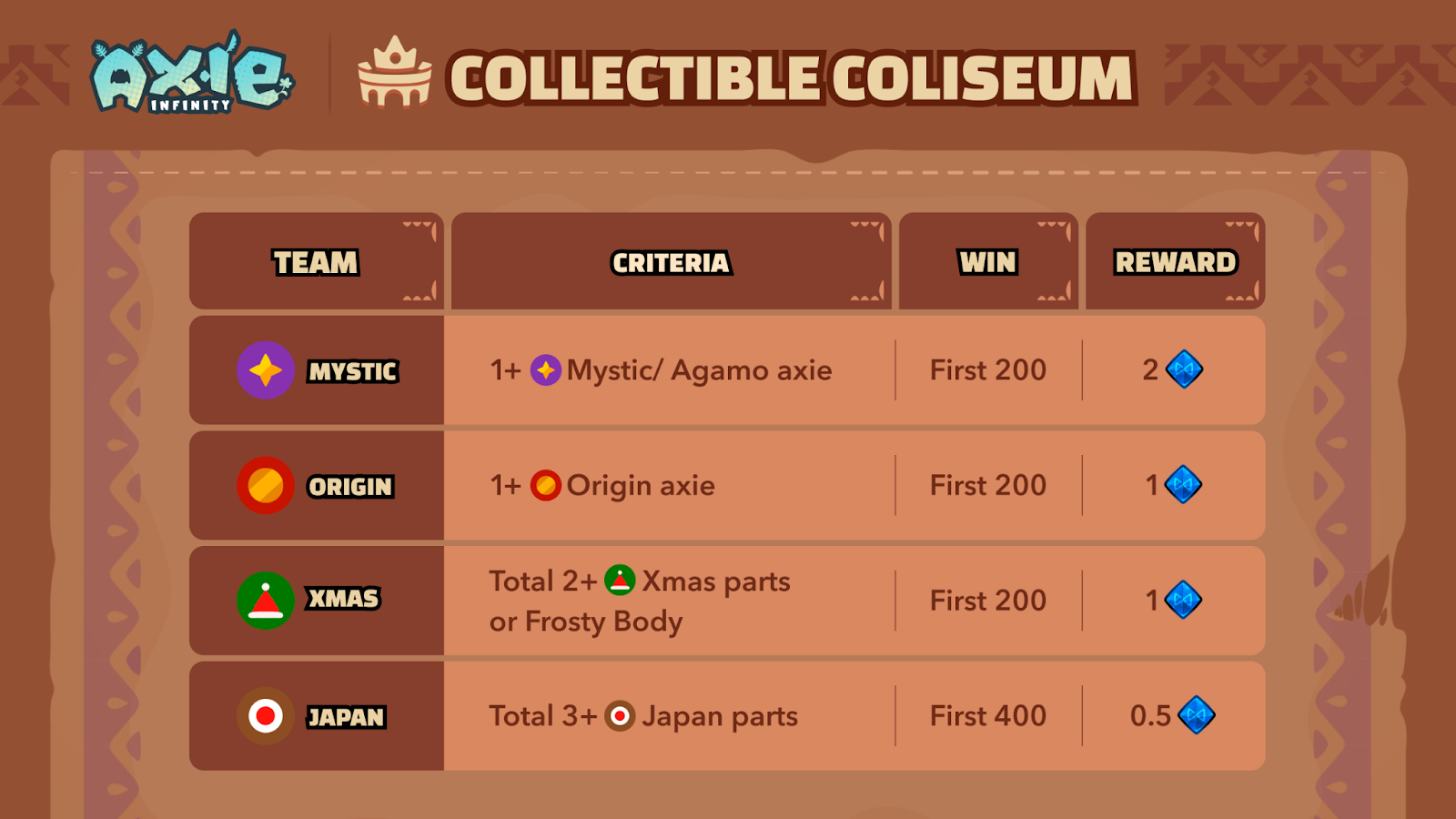Click the red Origin team icon

[265, 486]
